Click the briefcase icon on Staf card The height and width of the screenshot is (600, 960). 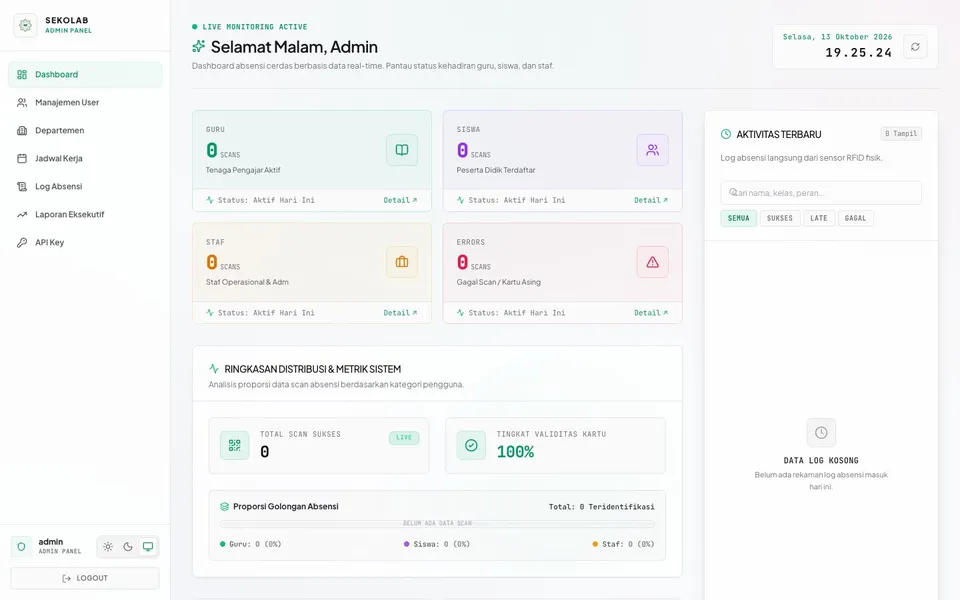[402, 262]
